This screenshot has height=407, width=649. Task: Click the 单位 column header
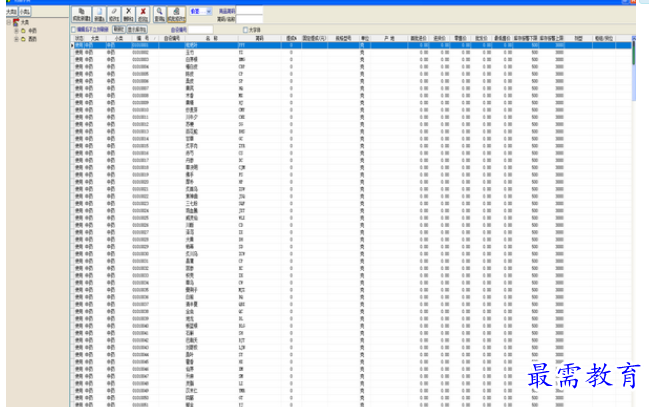tap(365, 38)
